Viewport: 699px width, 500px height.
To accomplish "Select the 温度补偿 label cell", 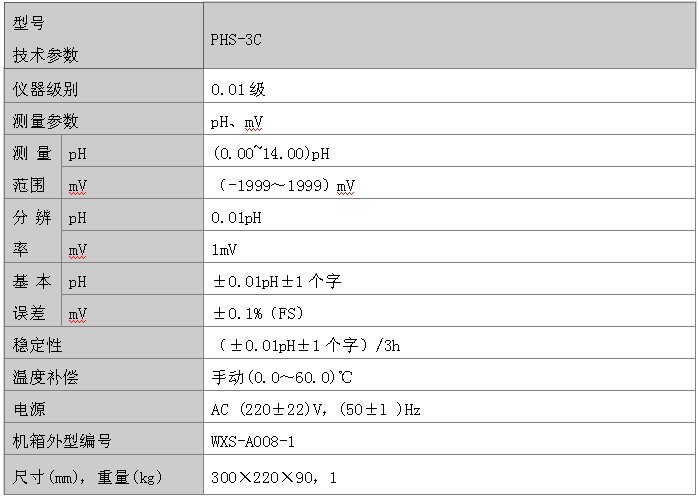I will 46,377.
